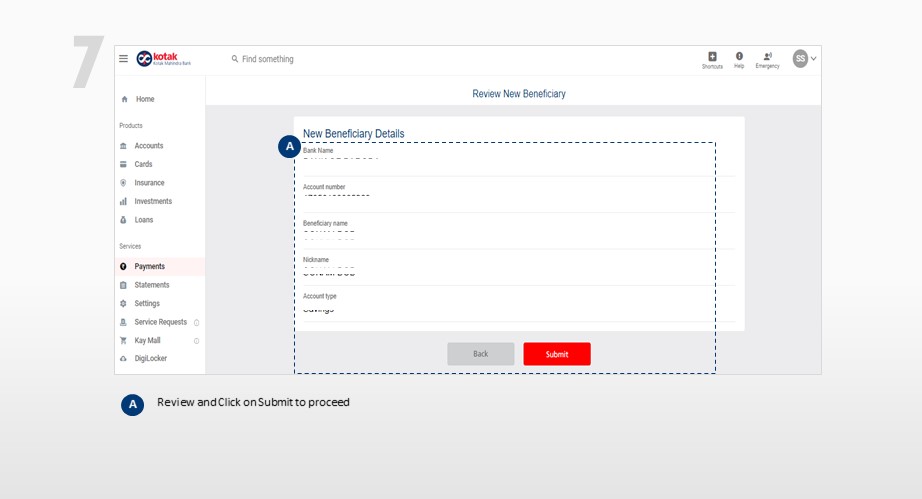Click the Home icon in sidebar
The image size is (922, 499).
[x=124, y=100]
